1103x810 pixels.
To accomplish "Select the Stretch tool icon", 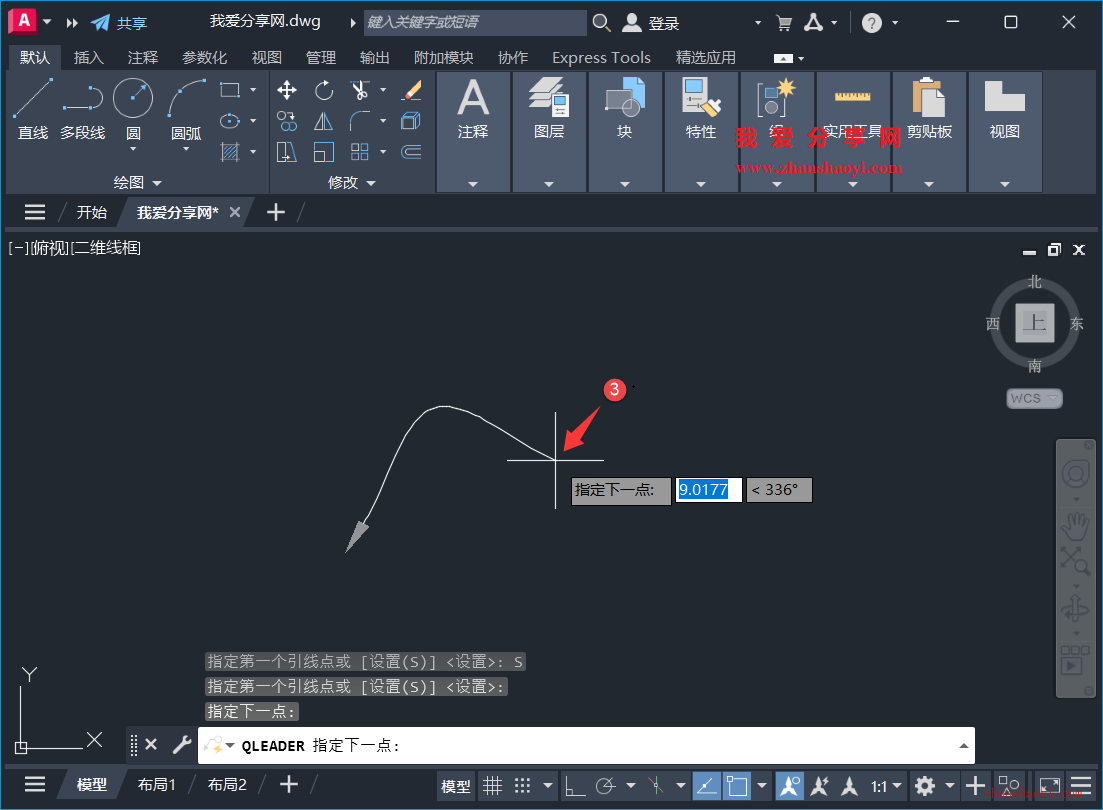I will 287,152.
